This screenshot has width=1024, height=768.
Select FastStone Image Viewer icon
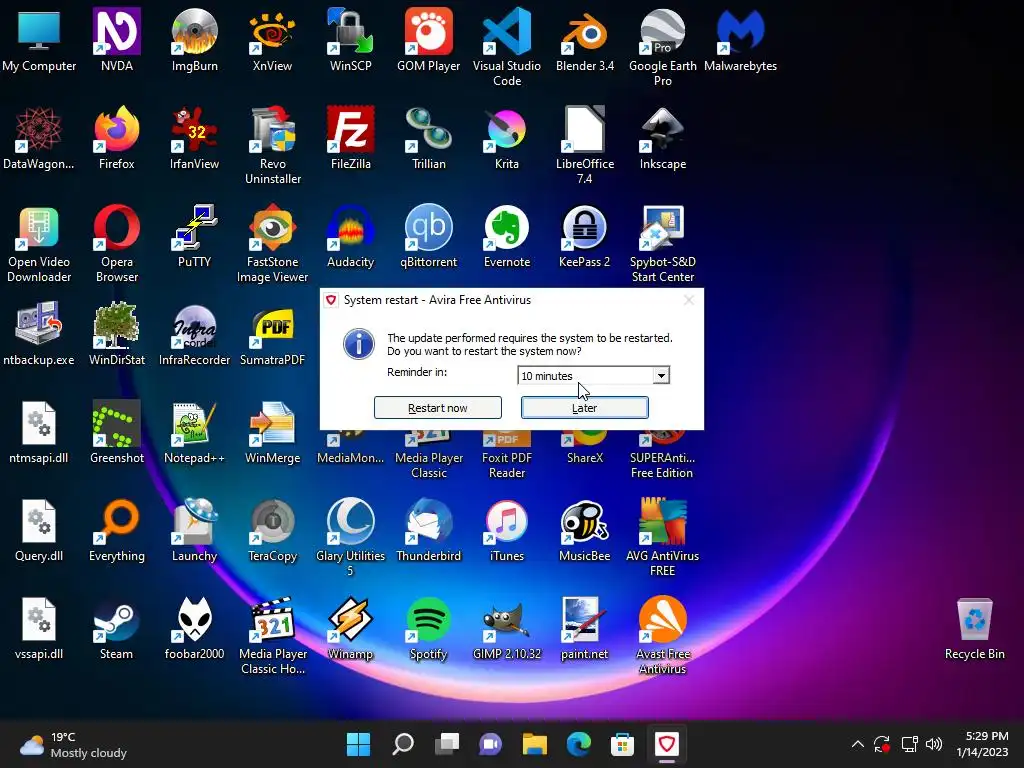pyautogui.click(x=272, y=243)
